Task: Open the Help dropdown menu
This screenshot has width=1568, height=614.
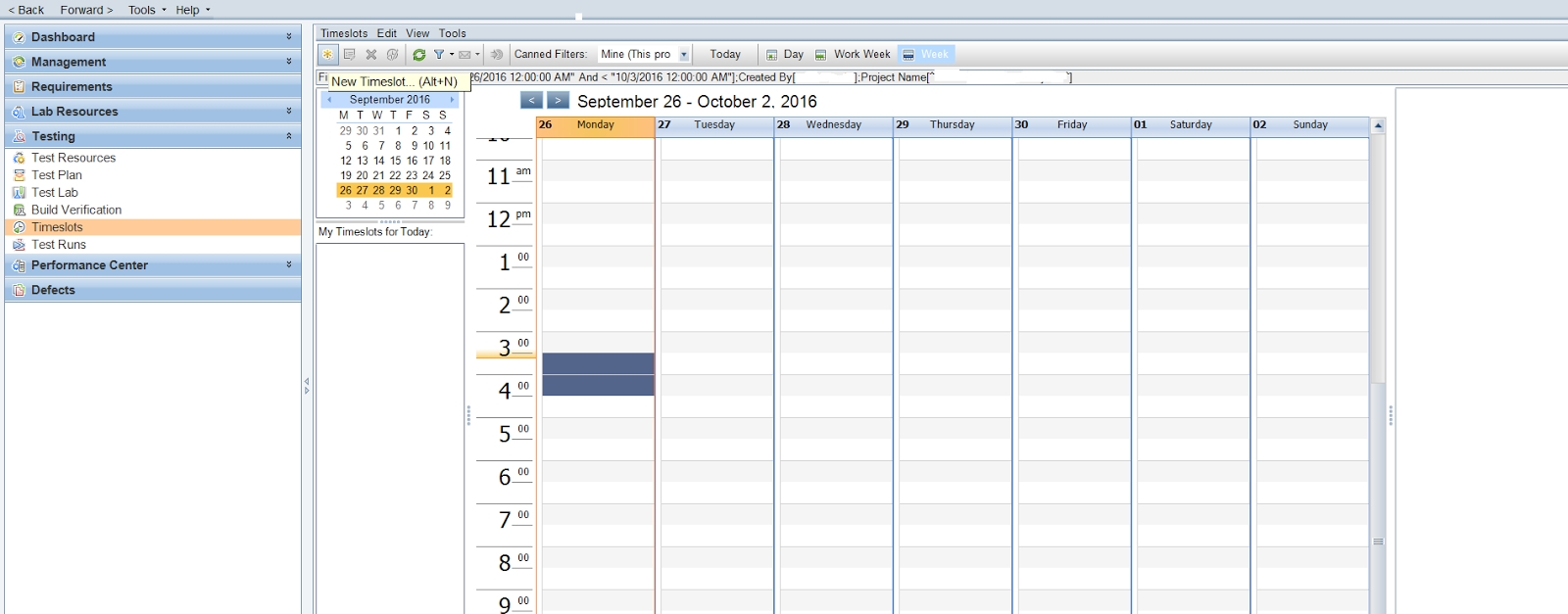Action: [193, 10]
